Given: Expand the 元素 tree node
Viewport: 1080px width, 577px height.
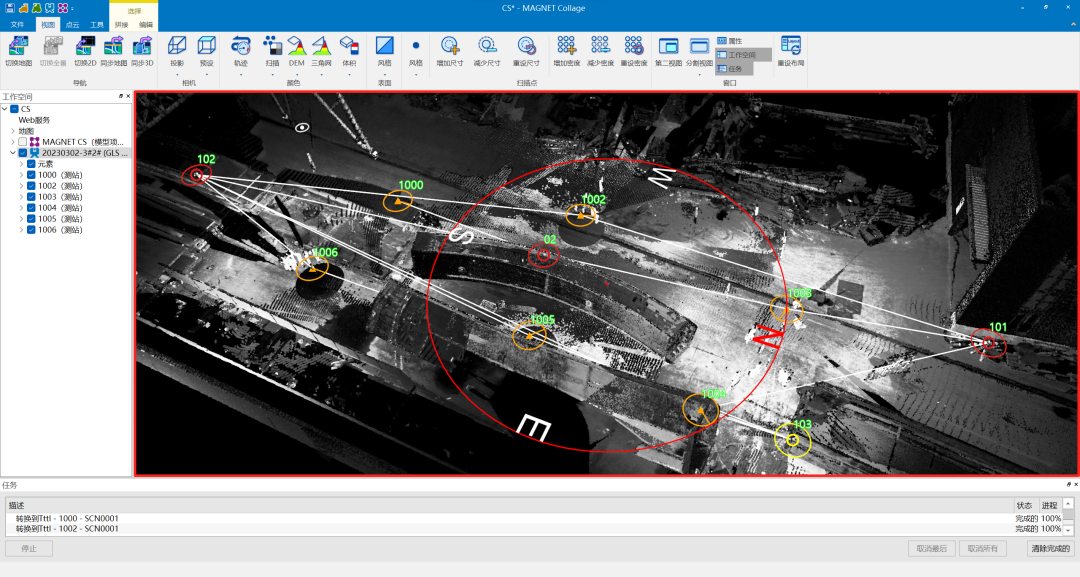Looking at the screenshot, I should 21,164.
